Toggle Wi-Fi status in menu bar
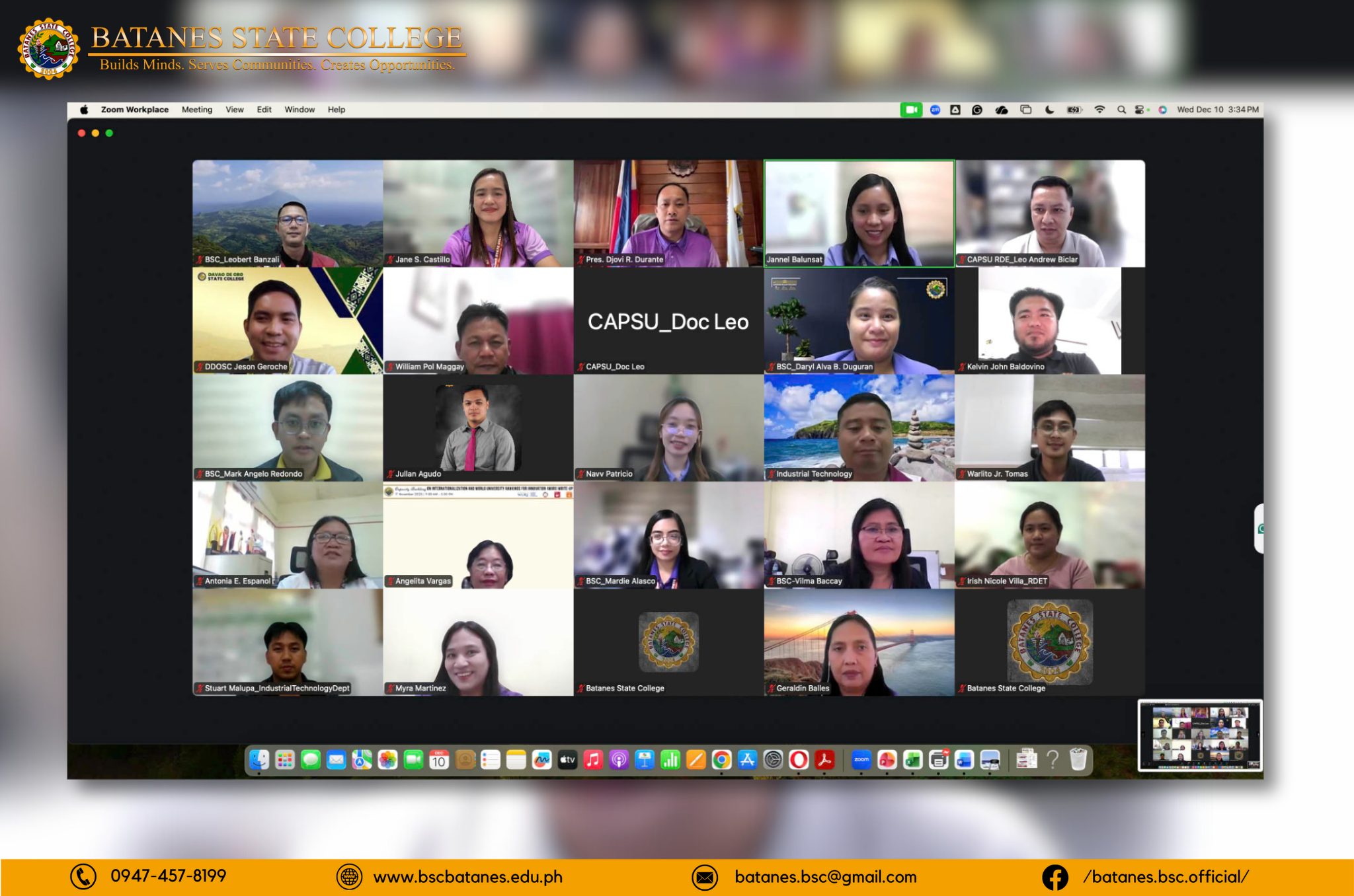1354x896 pixels. tap(1099, 110)
